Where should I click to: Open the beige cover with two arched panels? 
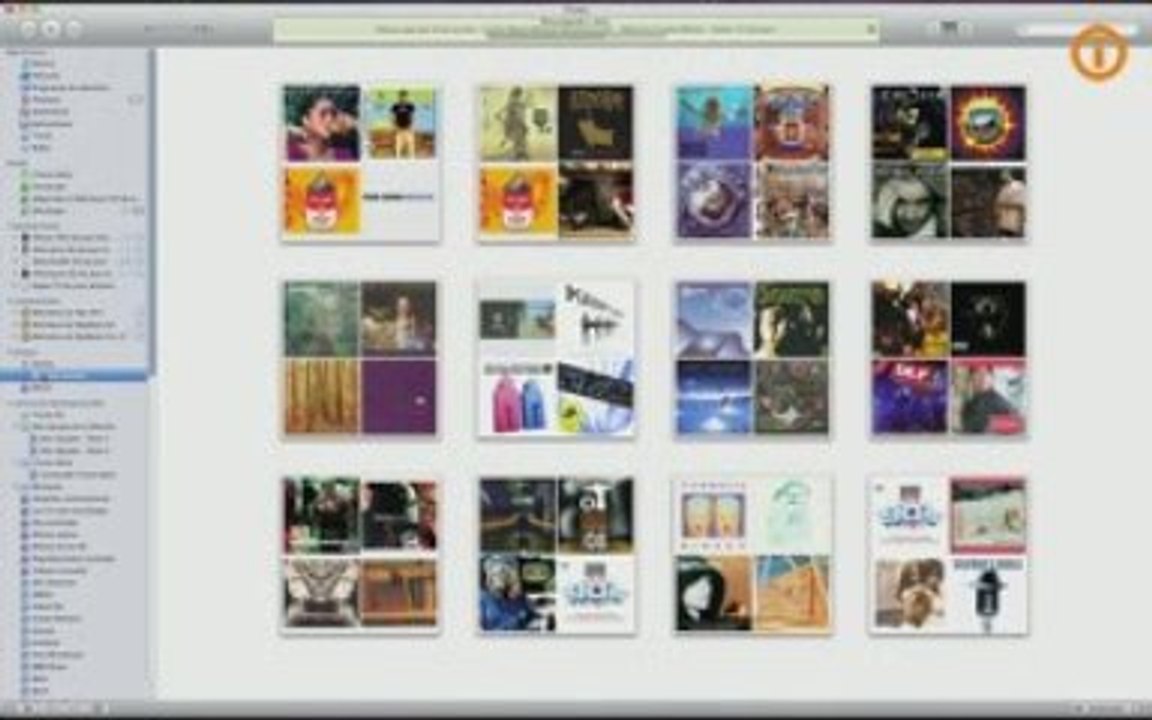click(714, 516)
